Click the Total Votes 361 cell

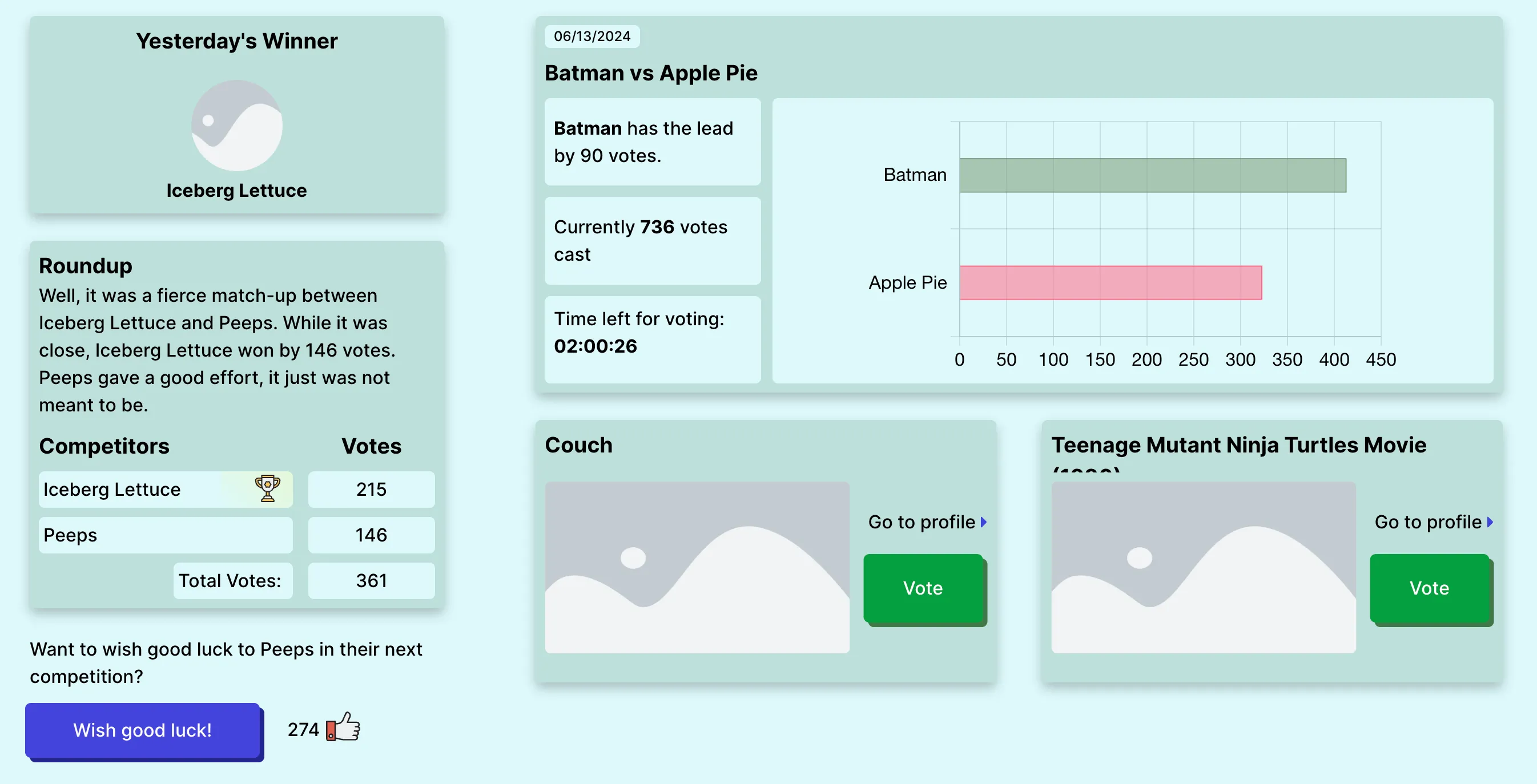371,581
